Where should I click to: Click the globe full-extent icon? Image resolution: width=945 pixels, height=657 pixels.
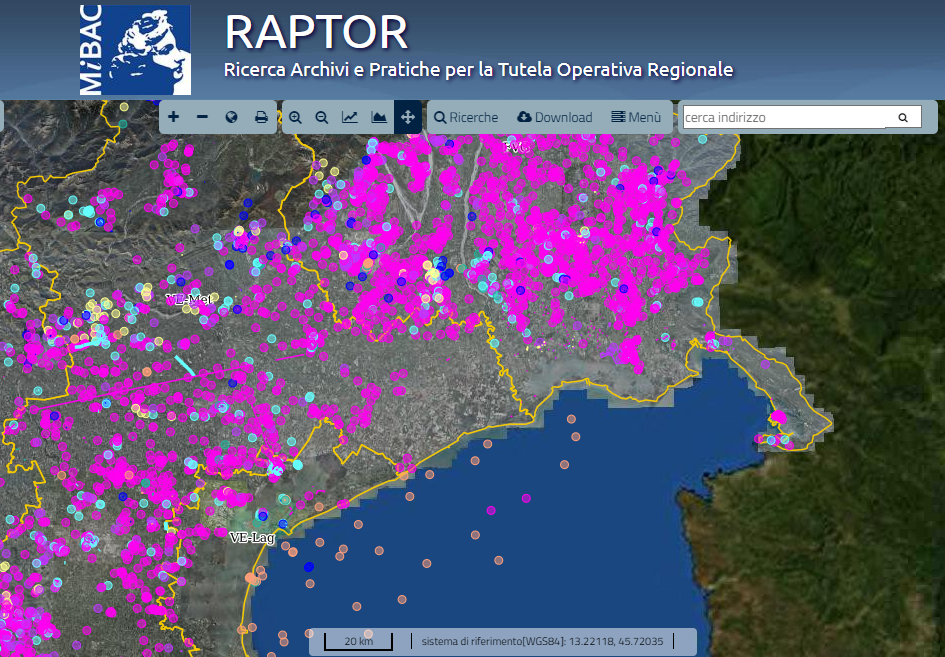coord(231,117)
